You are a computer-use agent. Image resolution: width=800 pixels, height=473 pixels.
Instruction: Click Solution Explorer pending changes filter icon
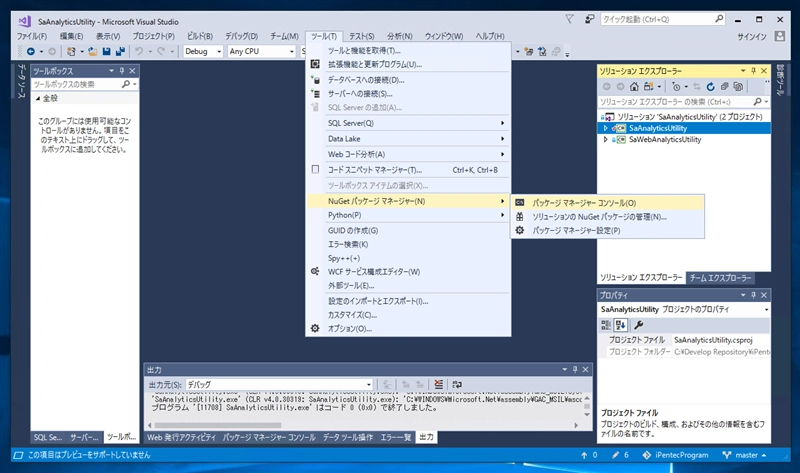676,86
